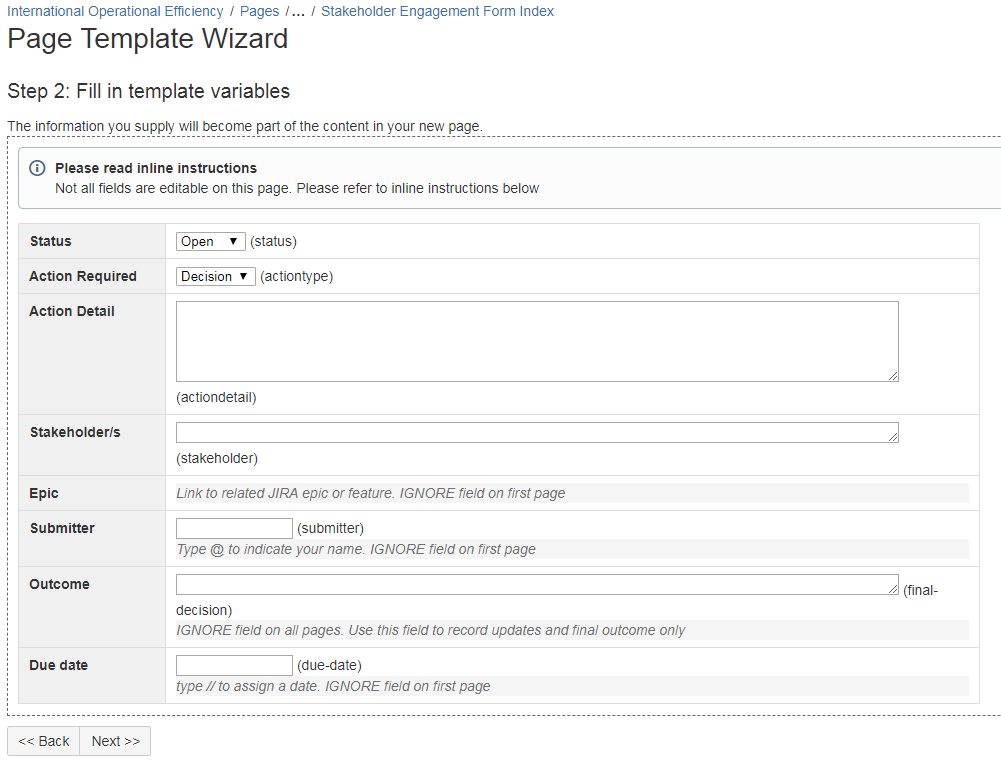The image size is (1001, 764).
Task: Expand the breadcrumb ellipsis
Action: pyautogui.click(x=298, y=11)
